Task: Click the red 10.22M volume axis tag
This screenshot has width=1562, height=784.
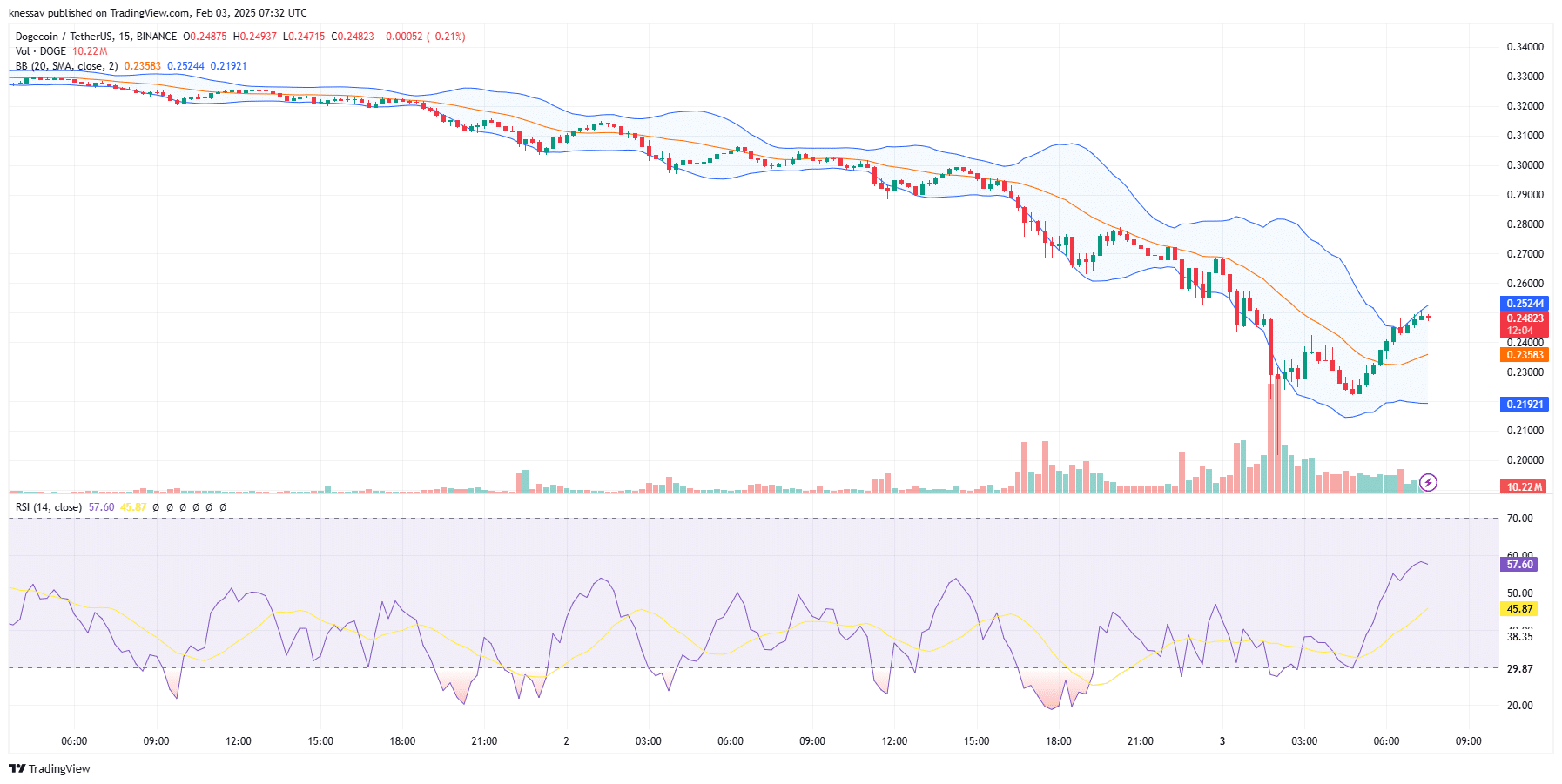Action: pos(1525,487)
